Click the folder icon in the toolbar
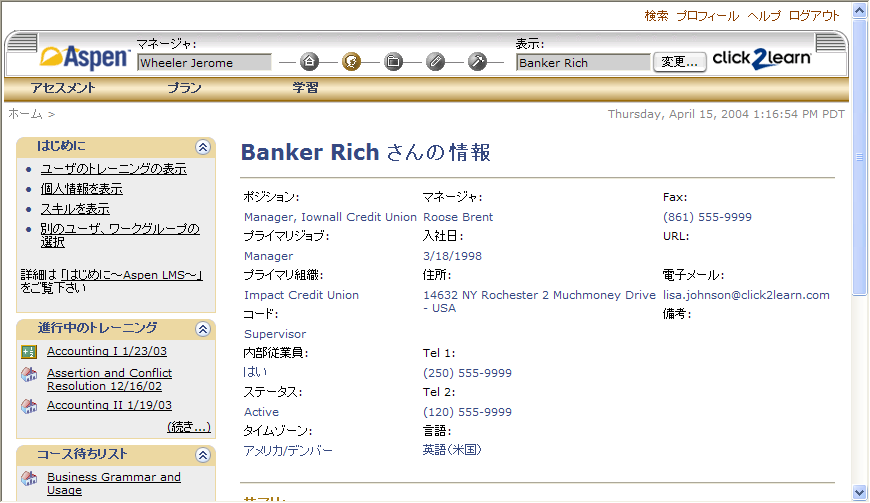Screen dimensions: 870x503 click(x=393, y=62)
